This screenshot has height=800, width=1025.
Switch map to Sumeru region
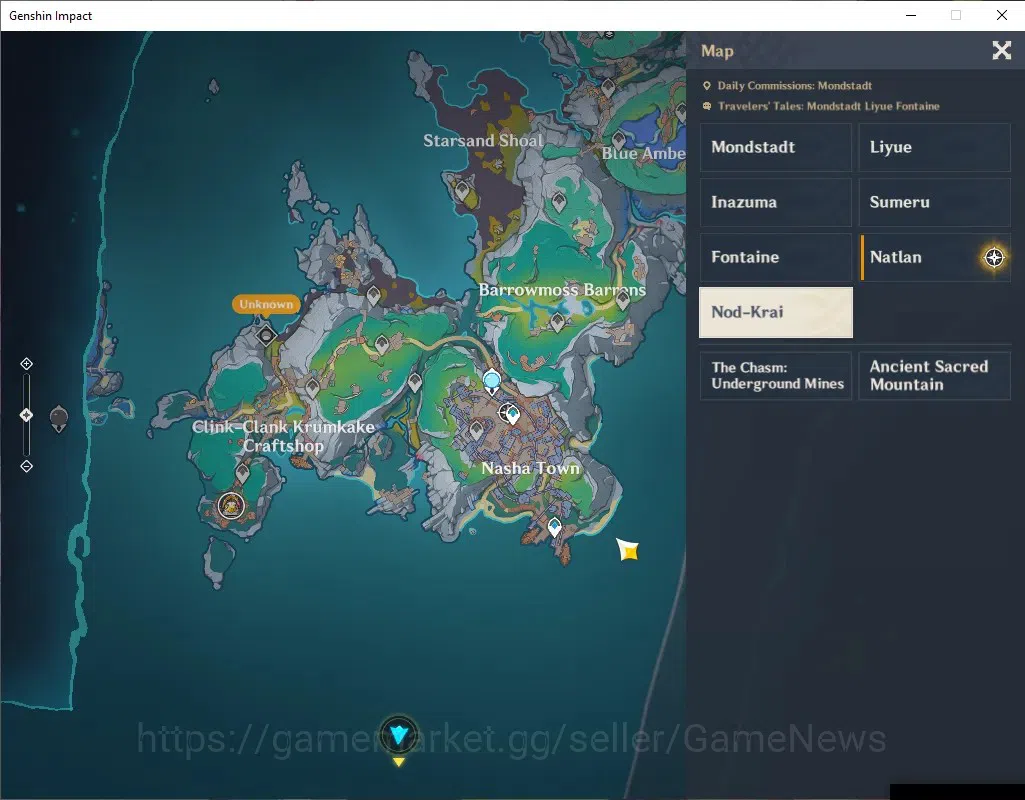click(934, 202)
